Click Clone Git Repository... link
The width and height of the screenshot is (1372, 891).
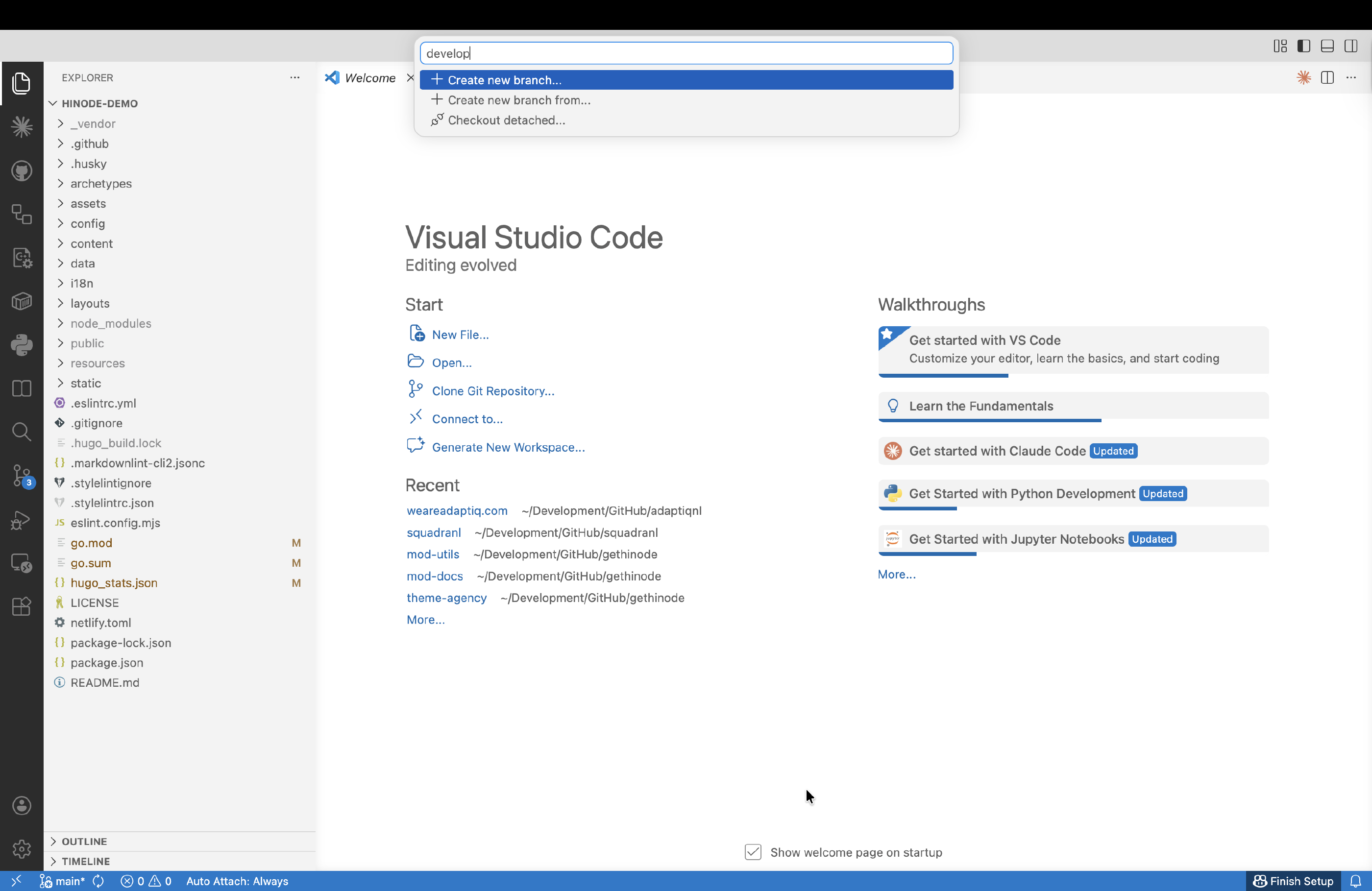[x=493, y=391]
